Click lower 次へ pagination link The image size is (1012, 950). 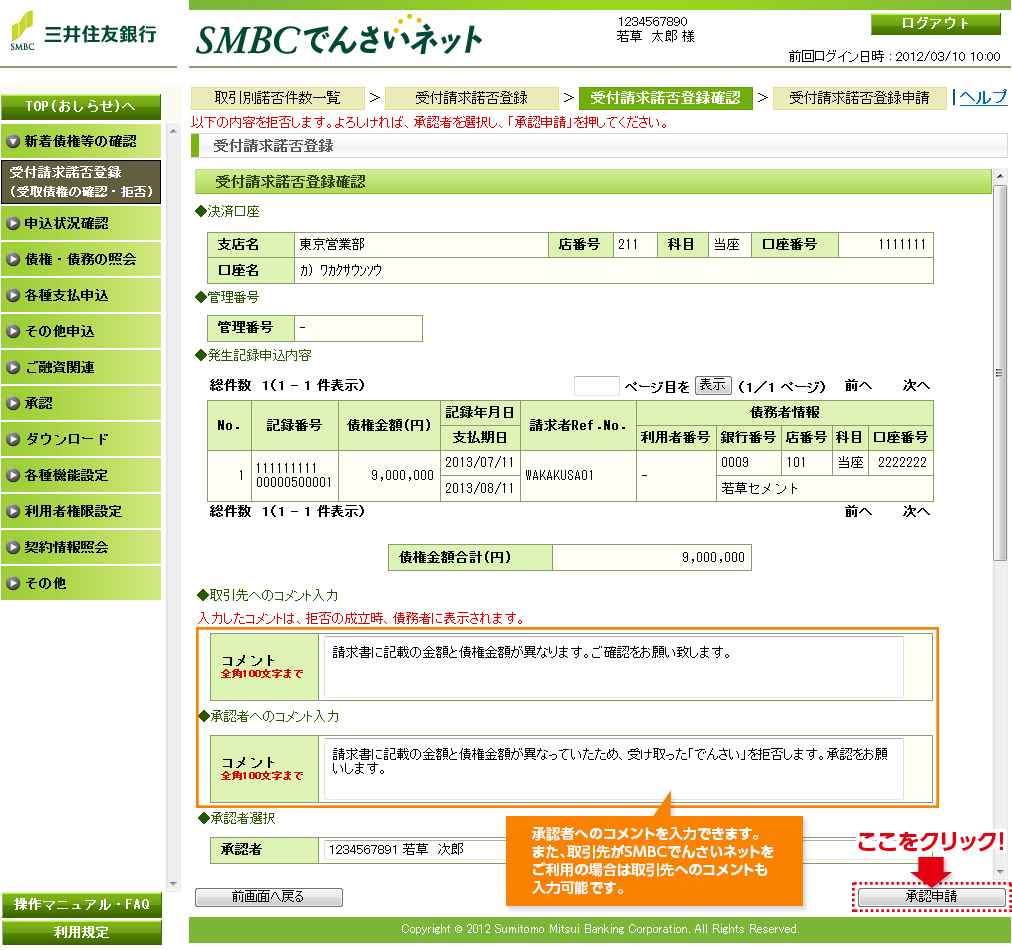tap(916, 512)
